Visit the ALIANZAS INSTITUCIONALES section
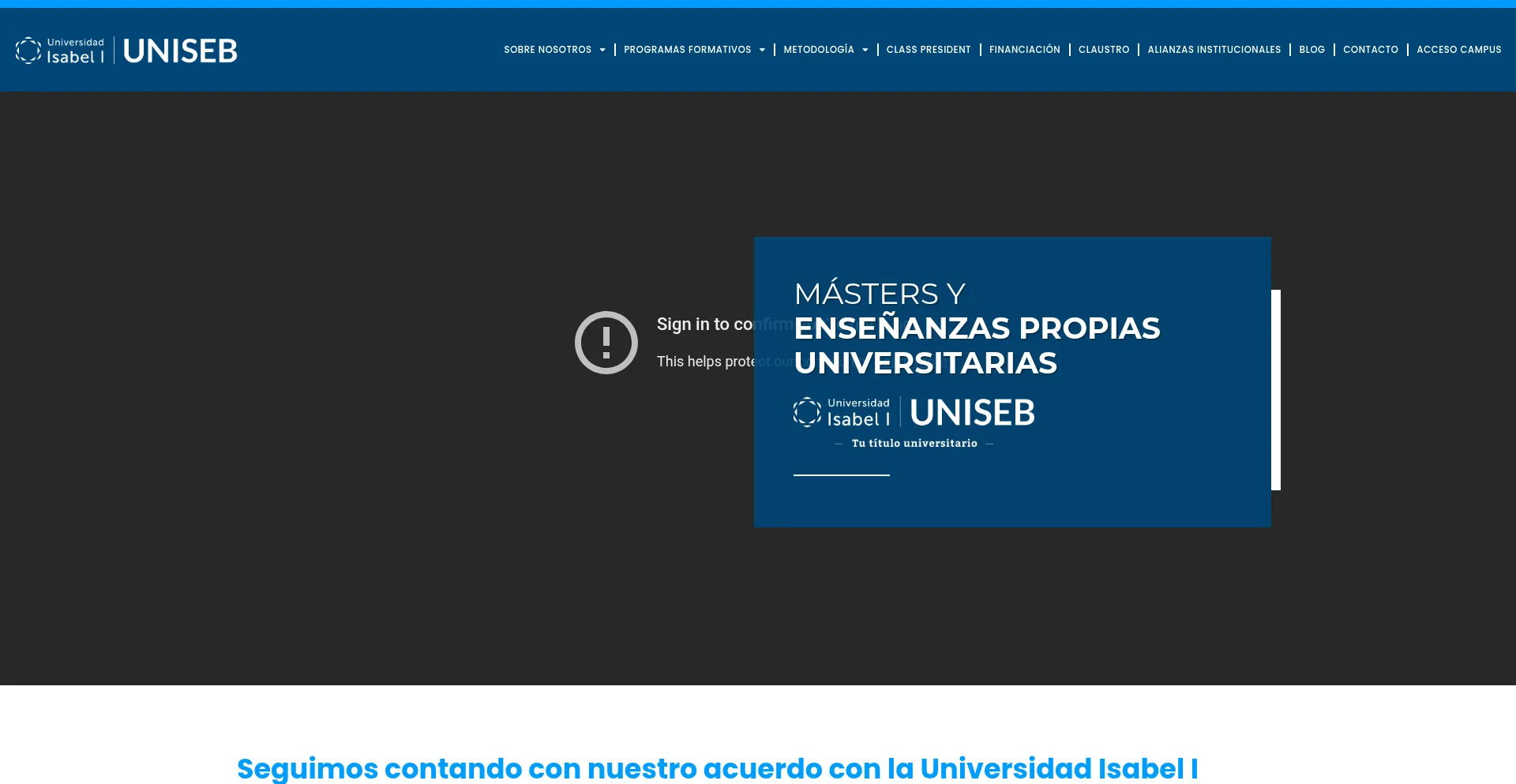1516x784 pixels. click(1214, 50)
